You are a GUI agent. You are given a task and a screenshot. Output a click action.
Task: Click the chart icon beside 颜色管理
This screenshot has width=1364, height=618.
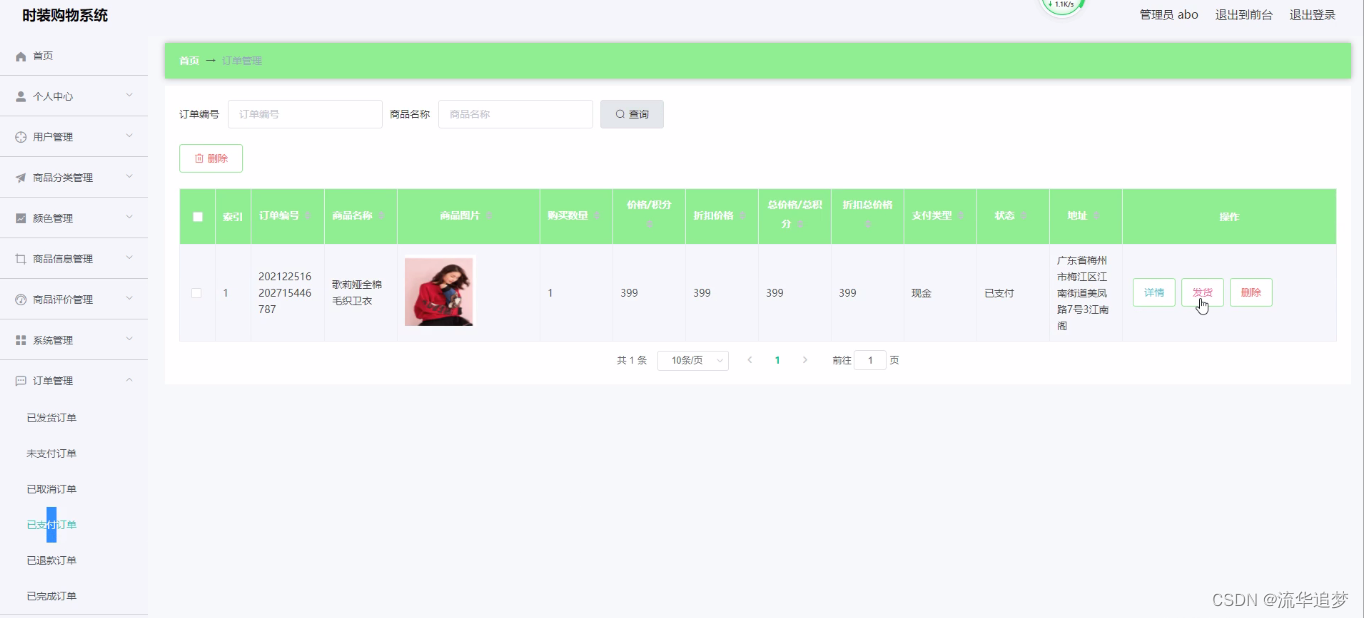(x=21, y=218)
